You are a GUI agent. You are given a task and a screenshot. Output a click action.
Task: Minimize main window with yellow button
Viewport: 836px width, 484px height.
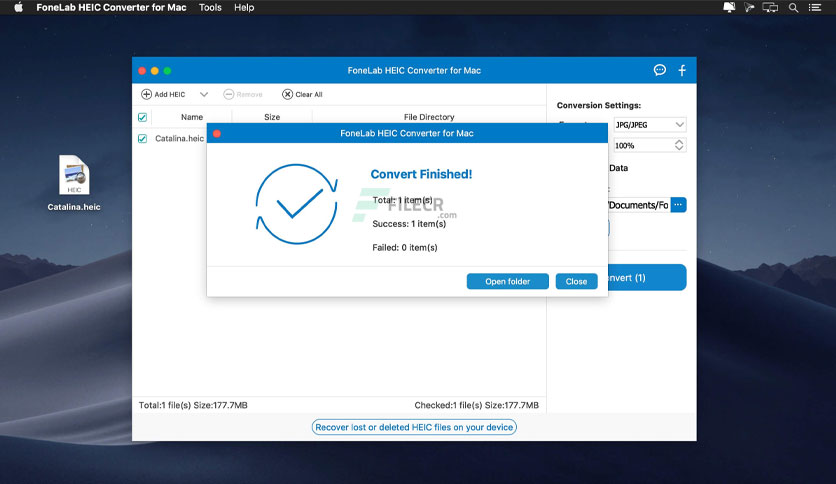click(155, 71)
